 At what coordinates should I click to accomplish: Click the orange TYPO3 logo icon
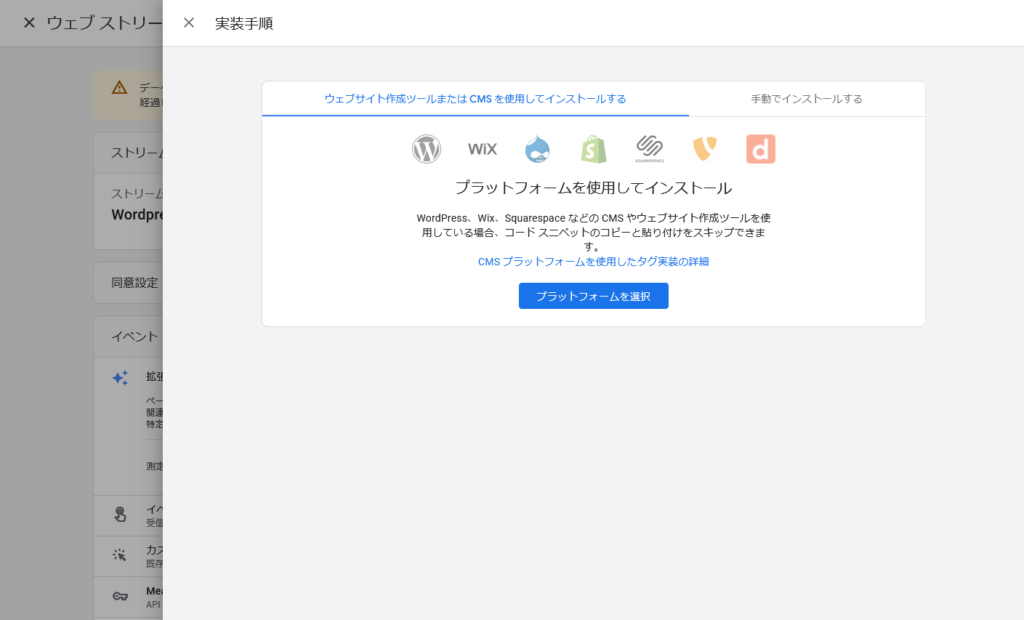click(705, 149)
